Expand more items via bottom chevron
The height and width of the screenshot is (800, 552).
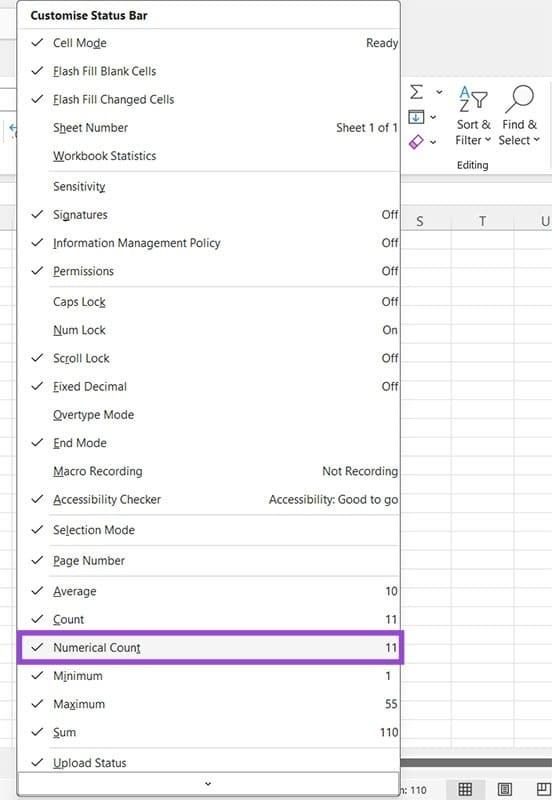pos(208,784)
